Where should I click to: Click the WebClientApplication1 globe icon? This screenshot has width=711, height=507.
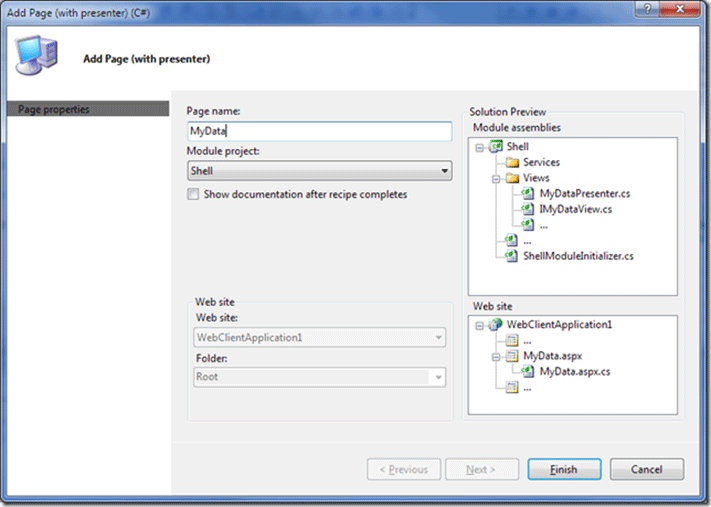497,325
